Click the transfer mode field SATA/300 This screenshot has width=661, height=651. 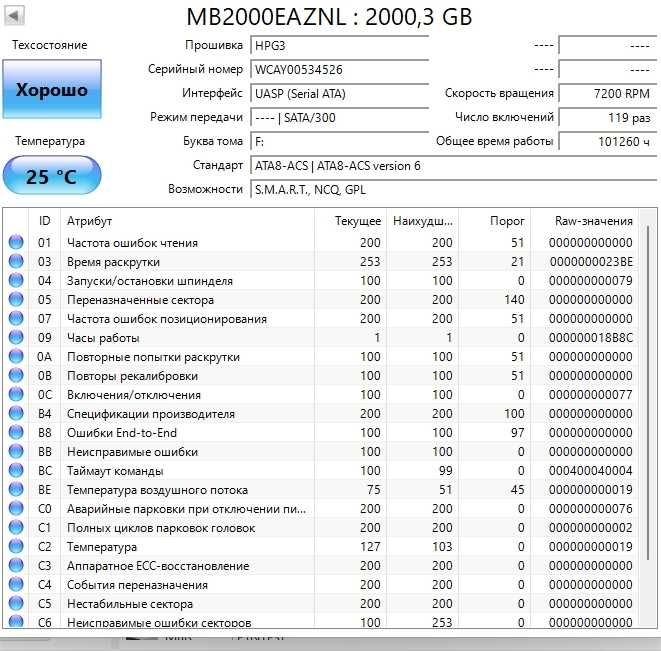coord(340,118)
